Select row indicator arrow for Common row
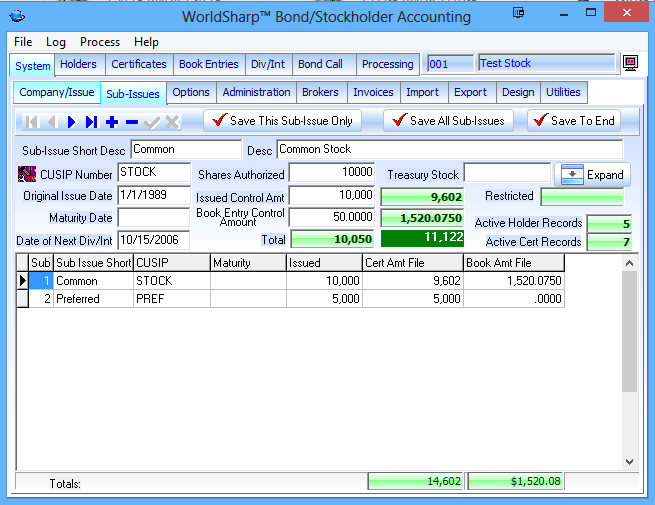The height and width of the screenshot is (505, 655). tap(23, 281)
